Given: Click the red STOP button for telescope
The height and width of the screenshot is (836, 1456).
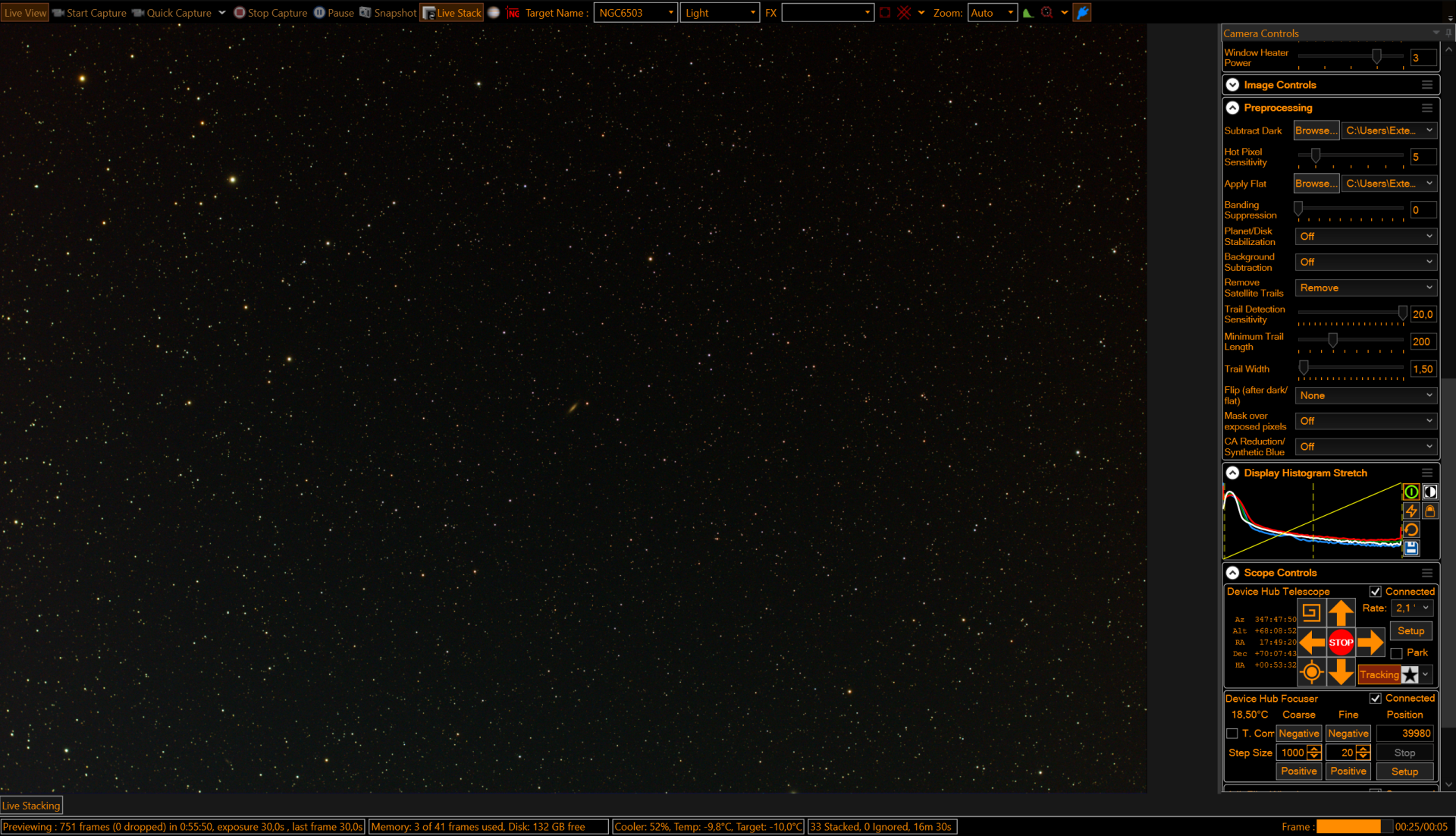Looking at the screenshot, I should pos(1341,643).
